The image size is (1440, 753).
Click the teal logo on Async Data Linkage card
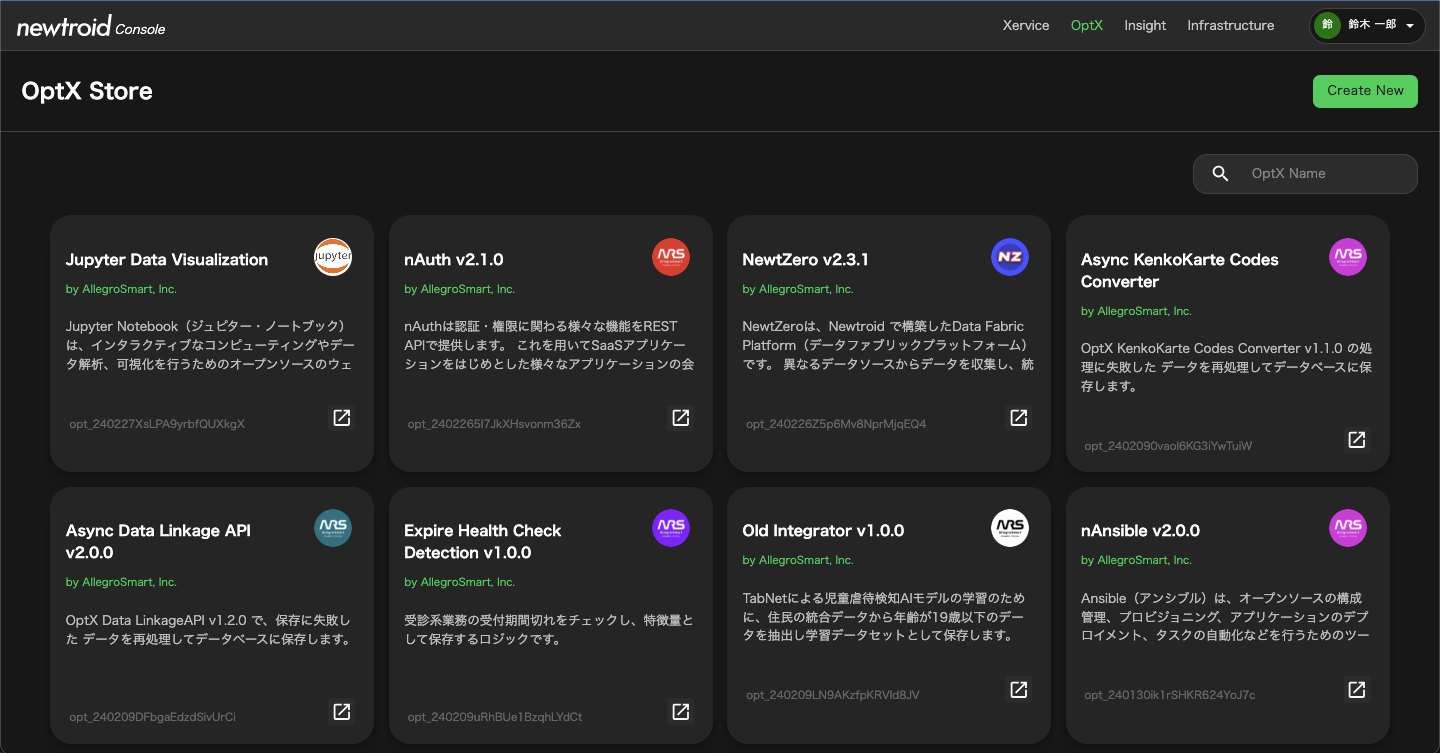click(333, 528)
